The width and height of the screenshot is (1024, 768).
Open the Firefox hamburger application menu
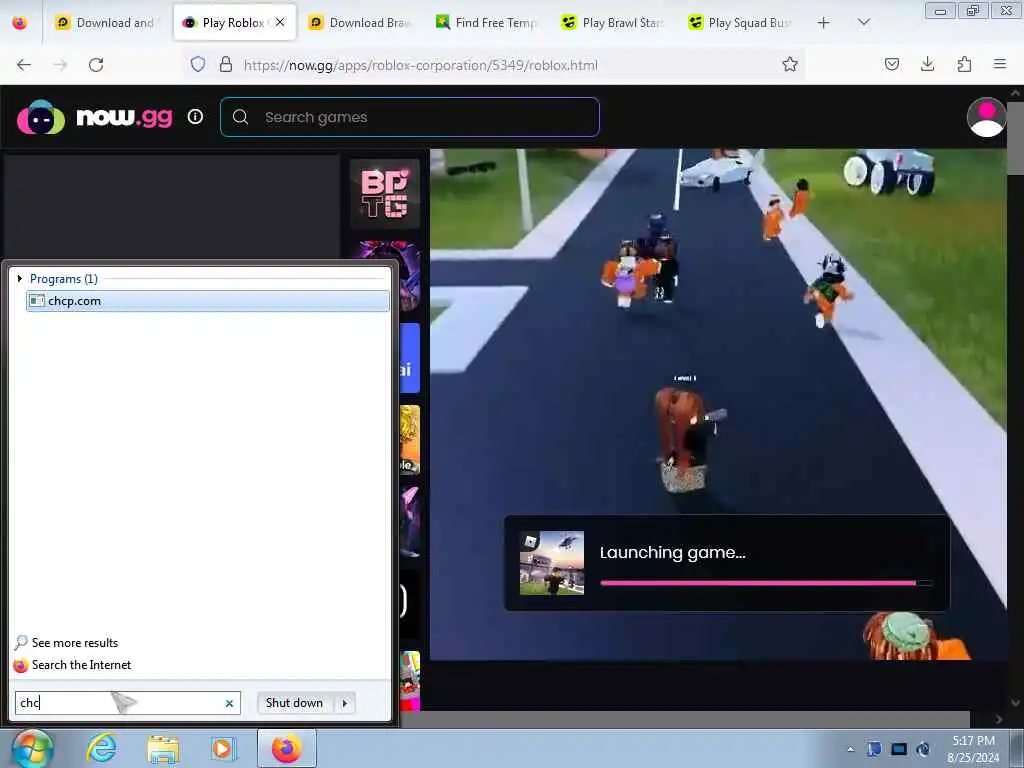point(1000,64)
